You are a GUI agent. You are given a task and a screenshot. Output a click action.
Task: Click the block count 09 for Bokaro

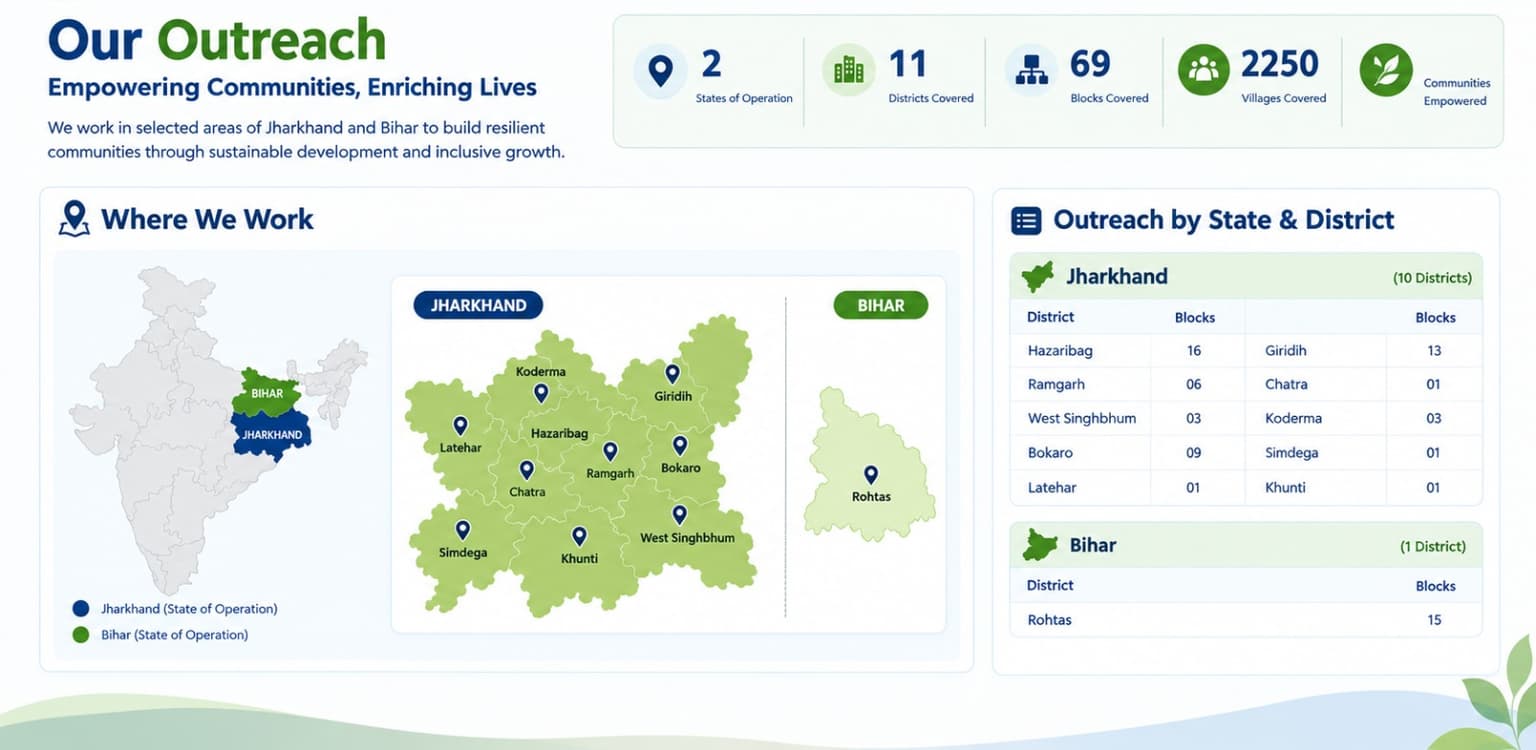tap(1194, 452)
